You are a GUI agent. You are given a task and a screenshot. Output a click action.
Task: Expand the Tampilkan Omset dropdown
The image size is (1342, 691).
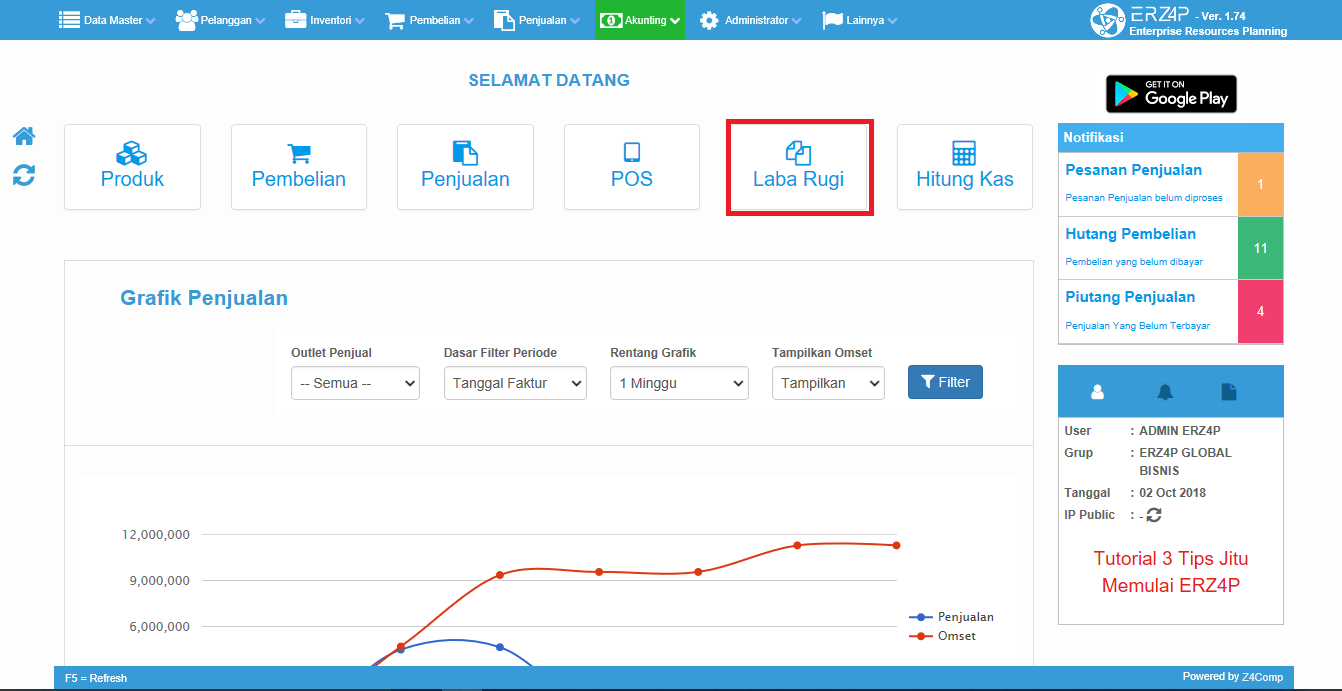tap(828, 383)
